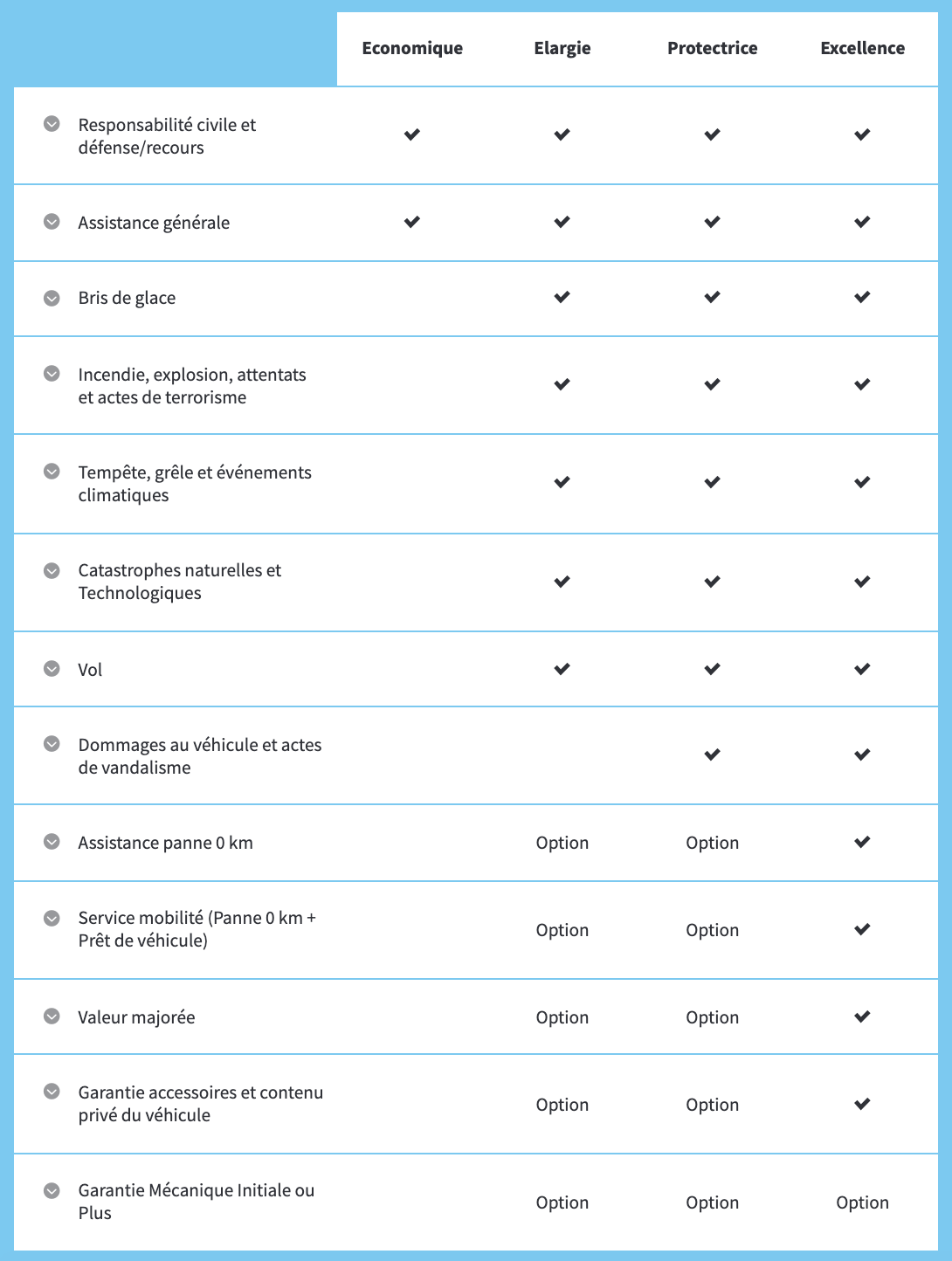Expand the Incendie, explosion, attentats row
This screenshot has height=1261, width=952.
click(x=52, y=374)
